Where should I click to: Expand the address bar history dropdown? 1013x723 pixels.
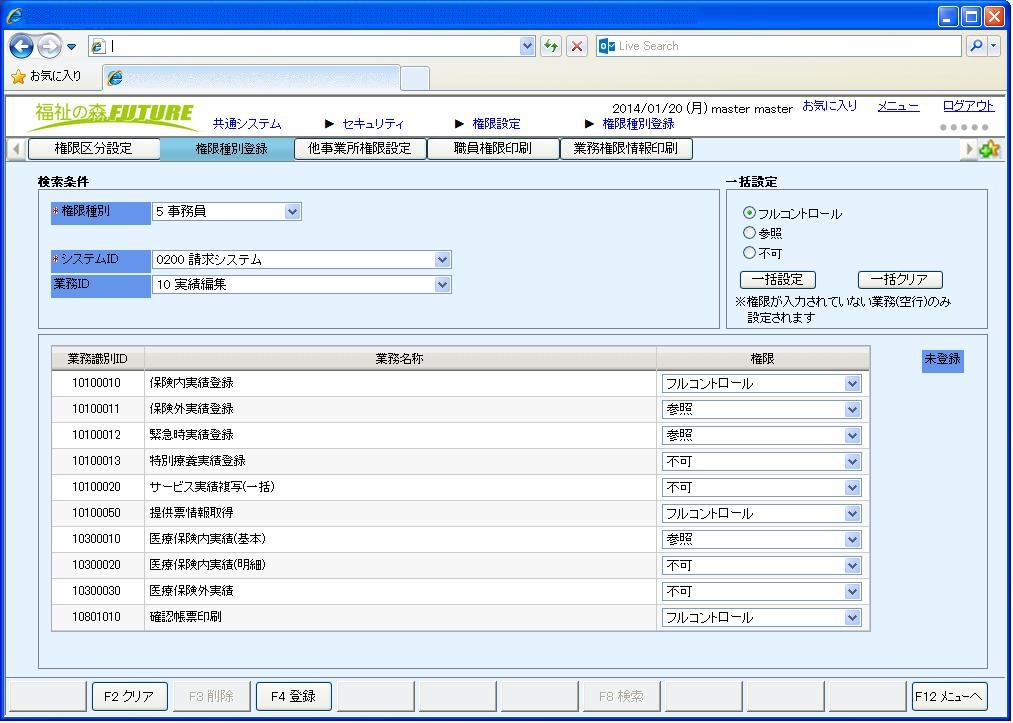[x=527, y=46]
